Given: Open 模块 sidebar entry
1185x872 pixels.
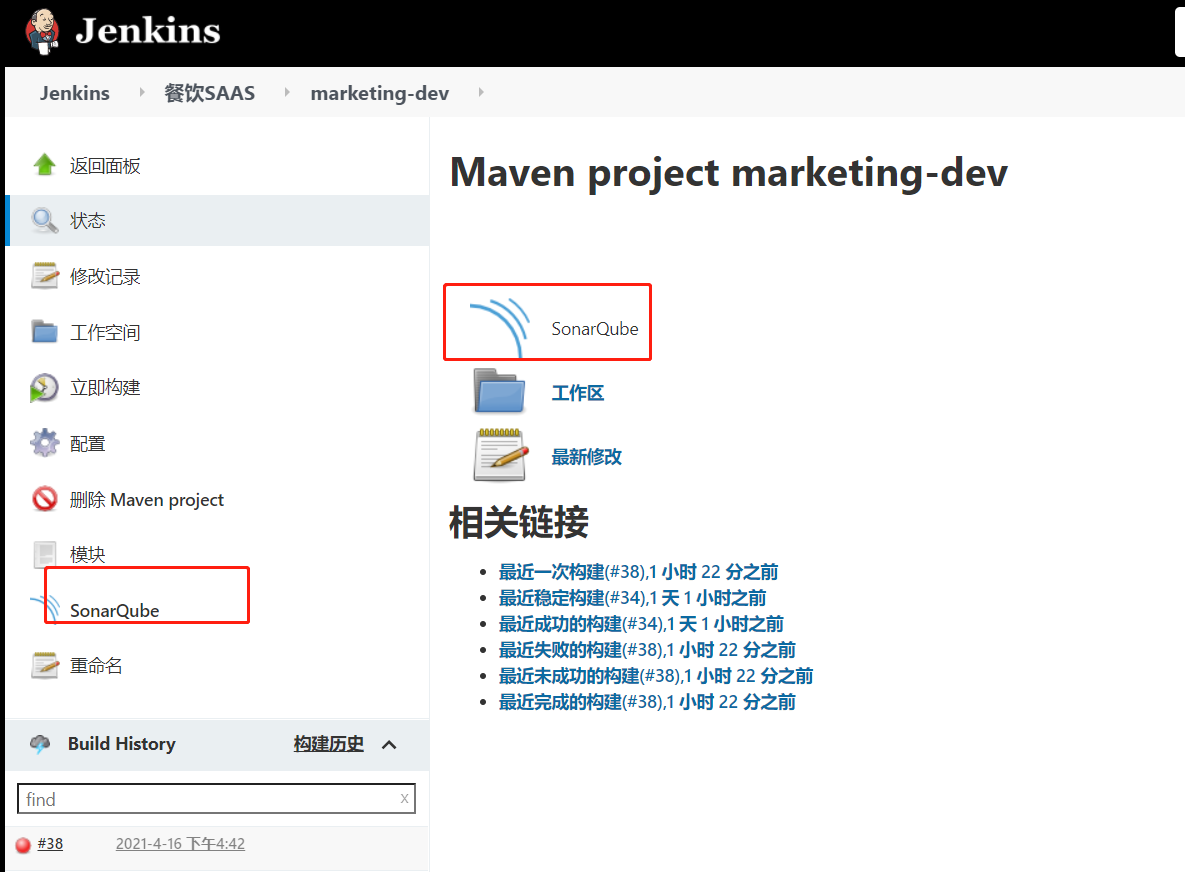Looking at the screenshot, I should (88, 555).
